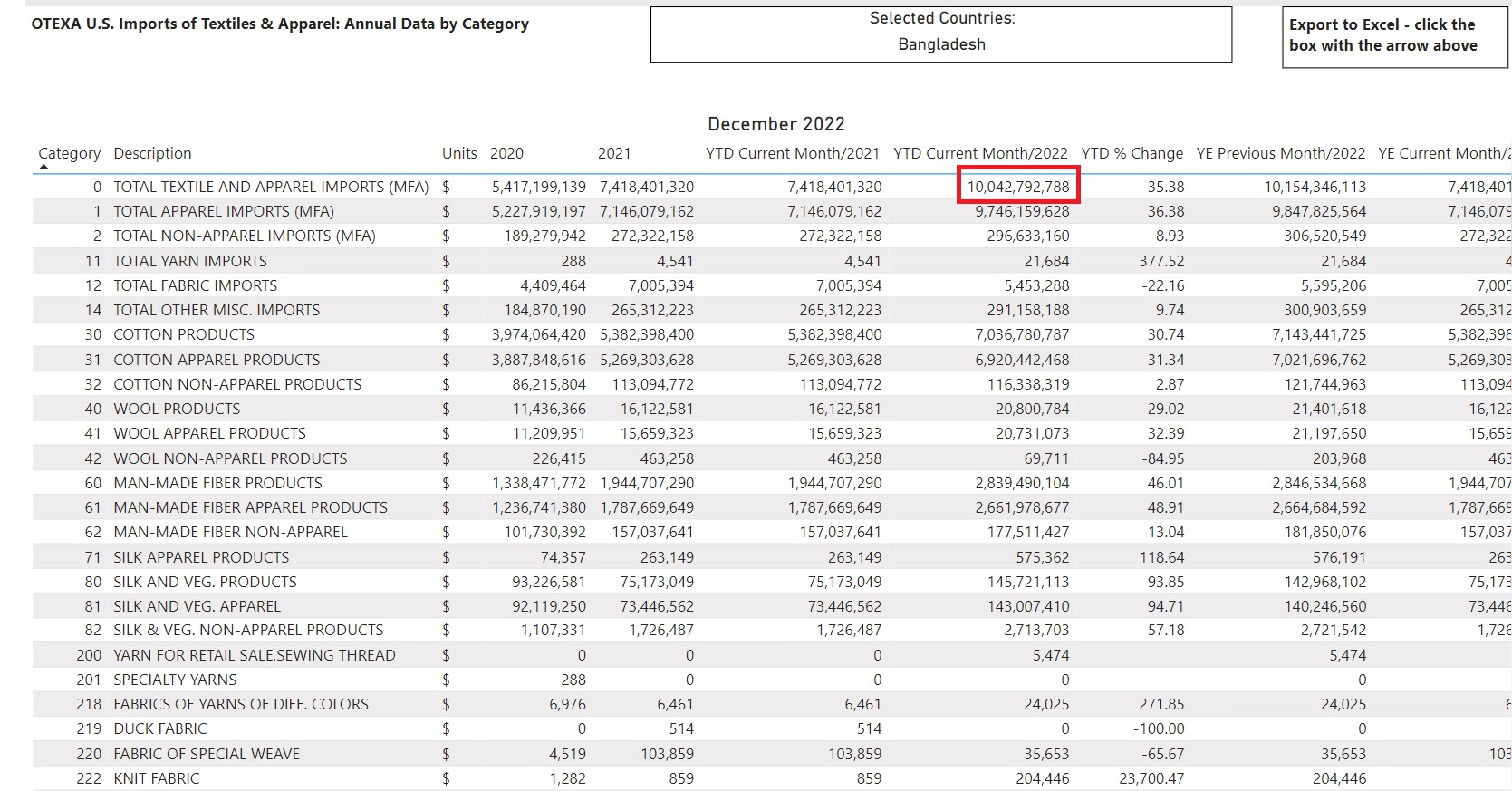Screen dimensions: 1512x791
Task: Select KNIT FABRIC row label
Action: point(157,778)
